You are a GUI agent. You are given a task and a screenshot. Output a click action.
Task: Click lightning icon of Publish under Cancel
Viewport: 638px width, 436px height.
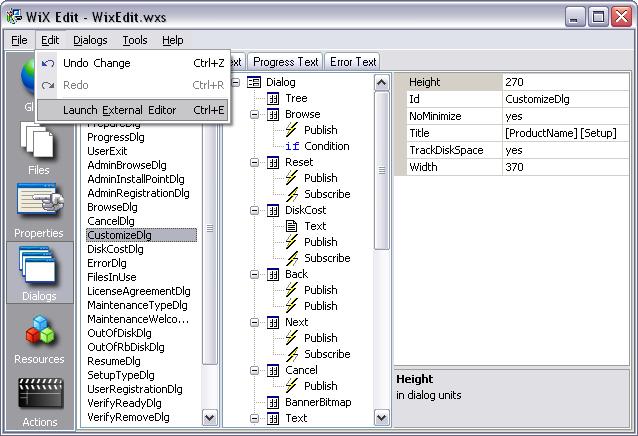click(291, 386)
